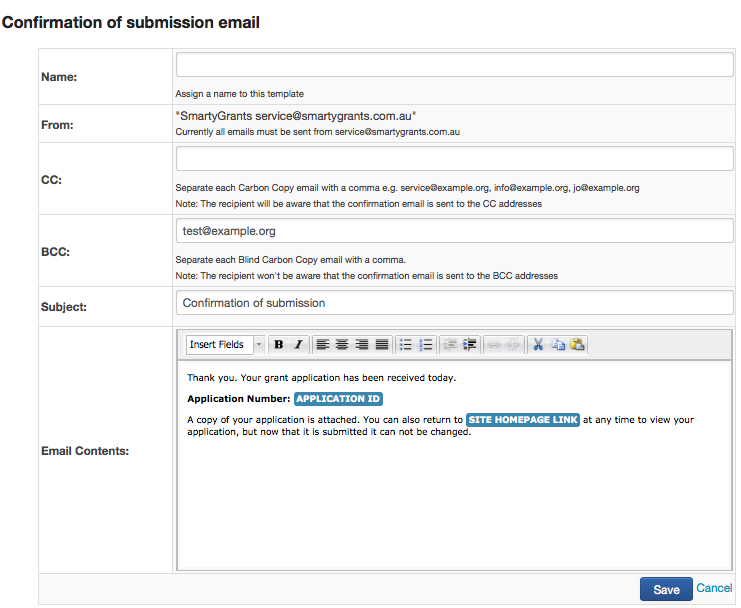Screen dimensions: 741x608
Task: Toggle bold formatting in the editor
Action: [279, 345]
